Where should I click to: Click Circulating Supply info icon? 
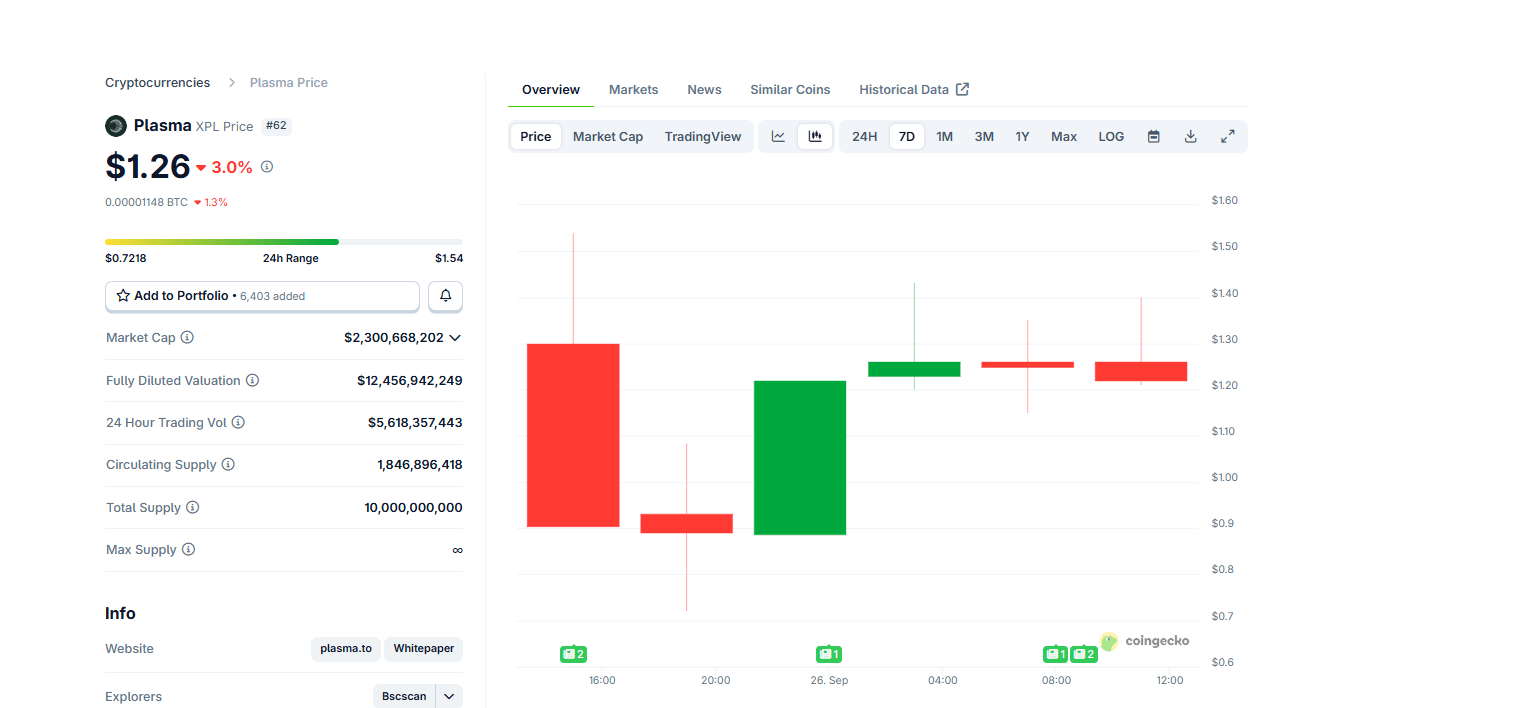point(228,465)
